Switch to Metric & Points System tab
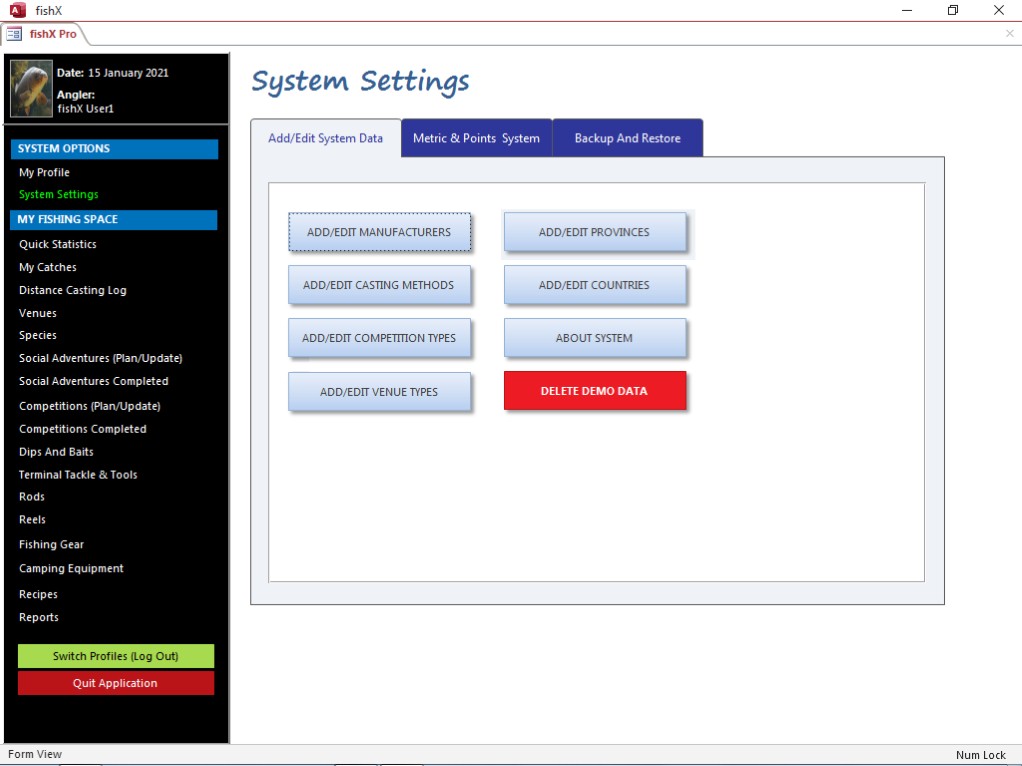Image resolution: width=1022 pixels, height=766 pixels. [476, 139]
